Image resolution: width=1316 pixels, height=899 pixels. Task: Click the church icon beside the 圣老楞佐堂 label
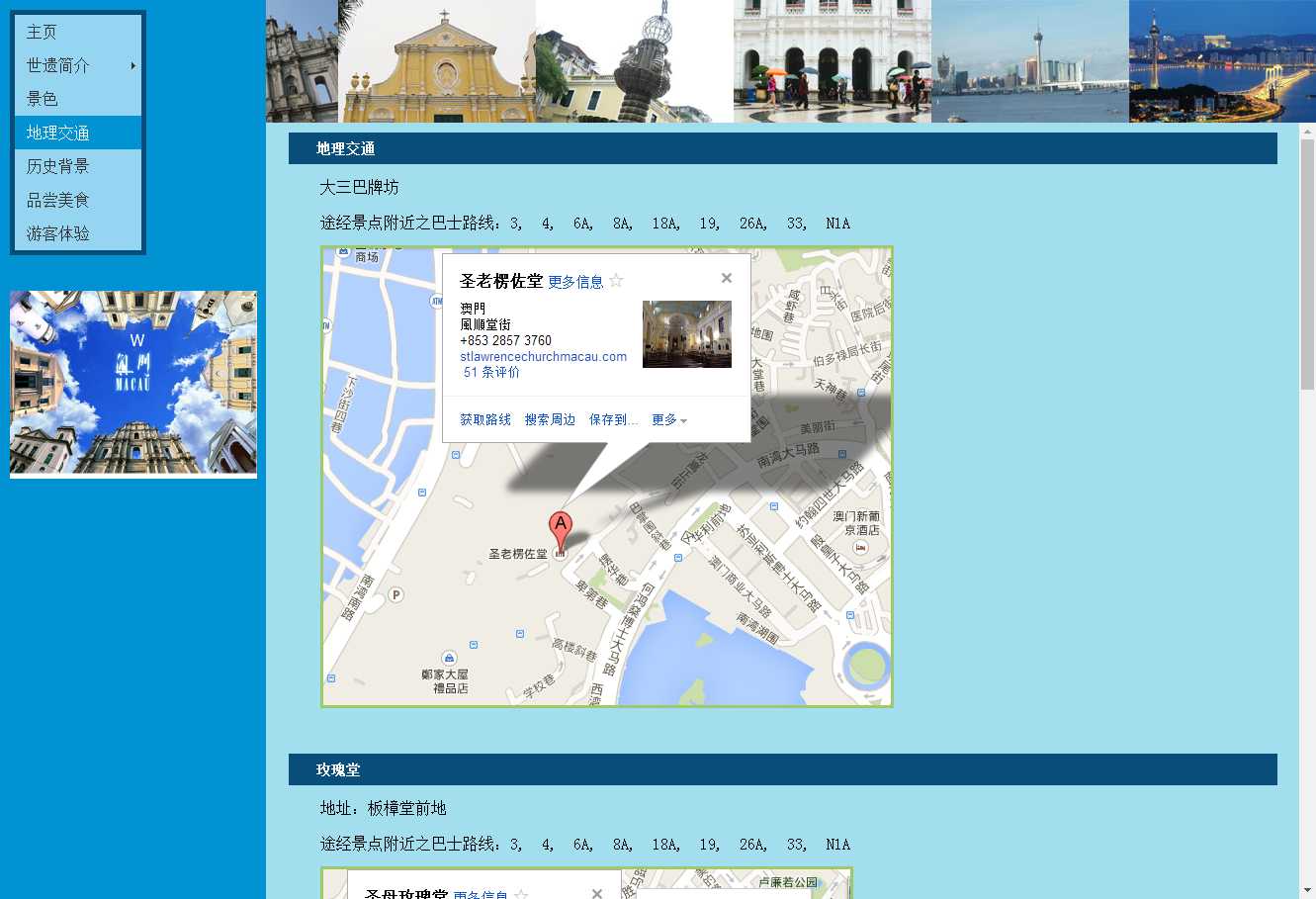click(560, 554)
